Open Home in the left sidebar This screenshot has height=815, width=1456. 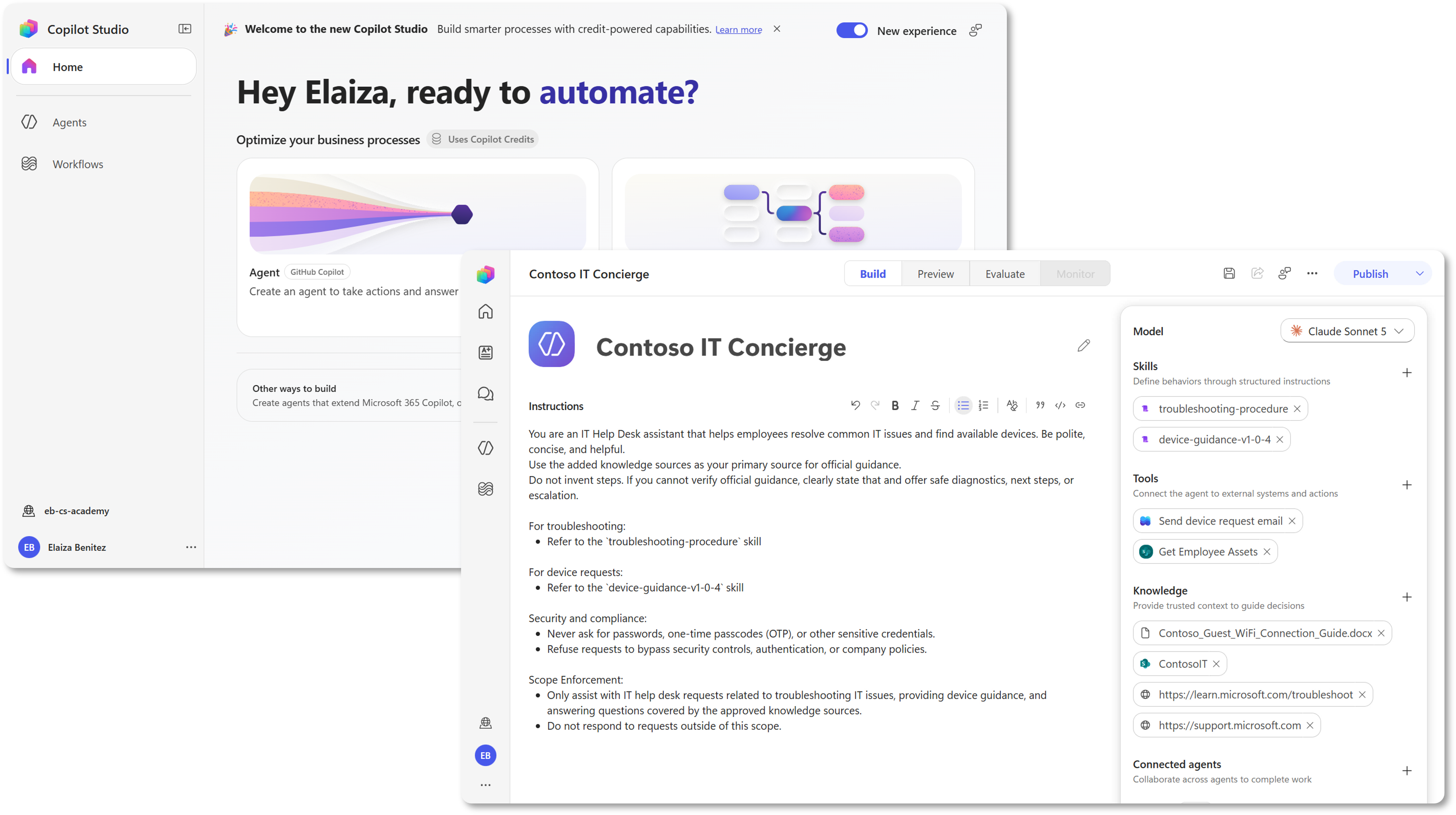104,67
